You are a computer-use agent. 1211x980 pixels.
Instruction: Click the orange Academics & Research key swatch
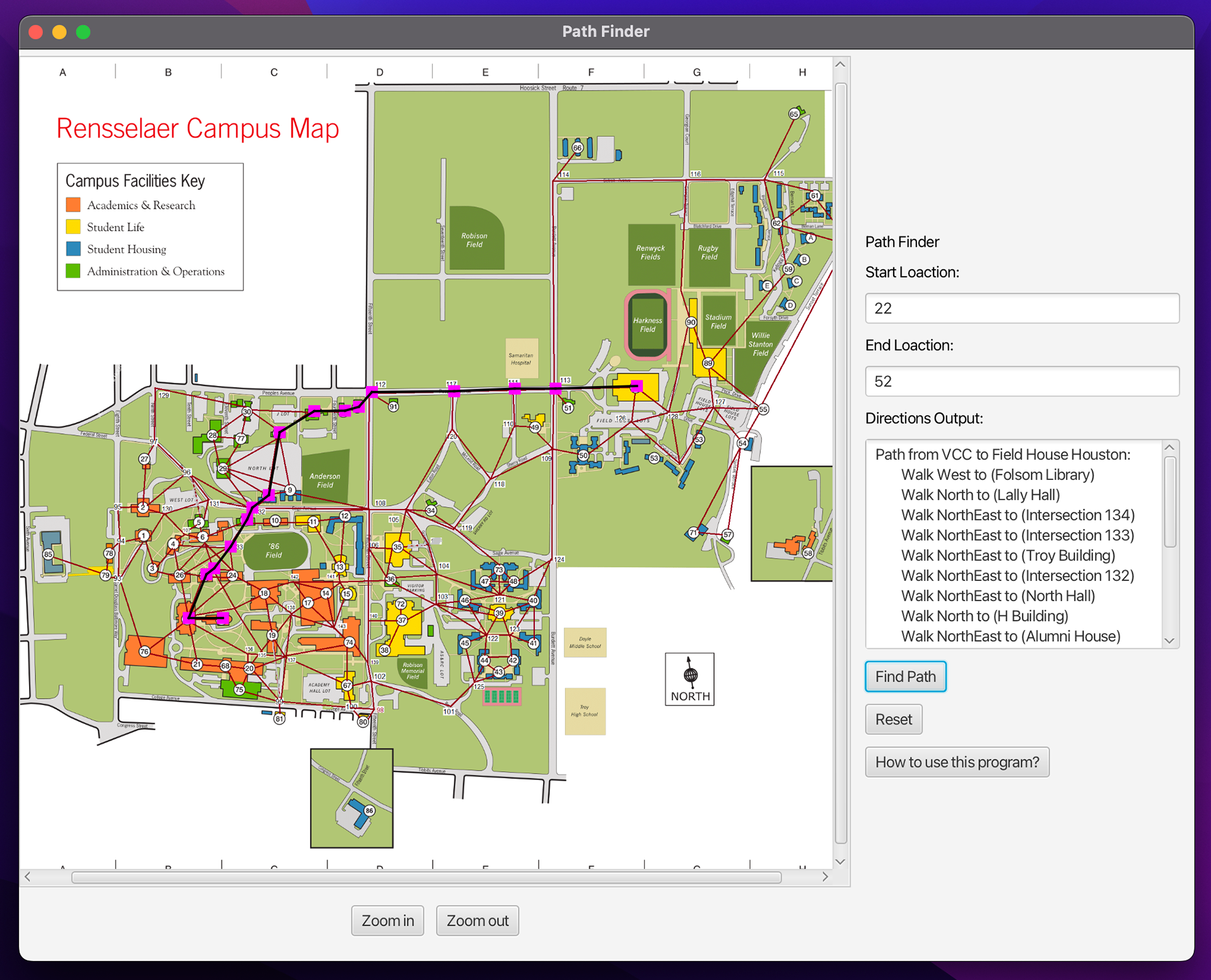point(73,205)
